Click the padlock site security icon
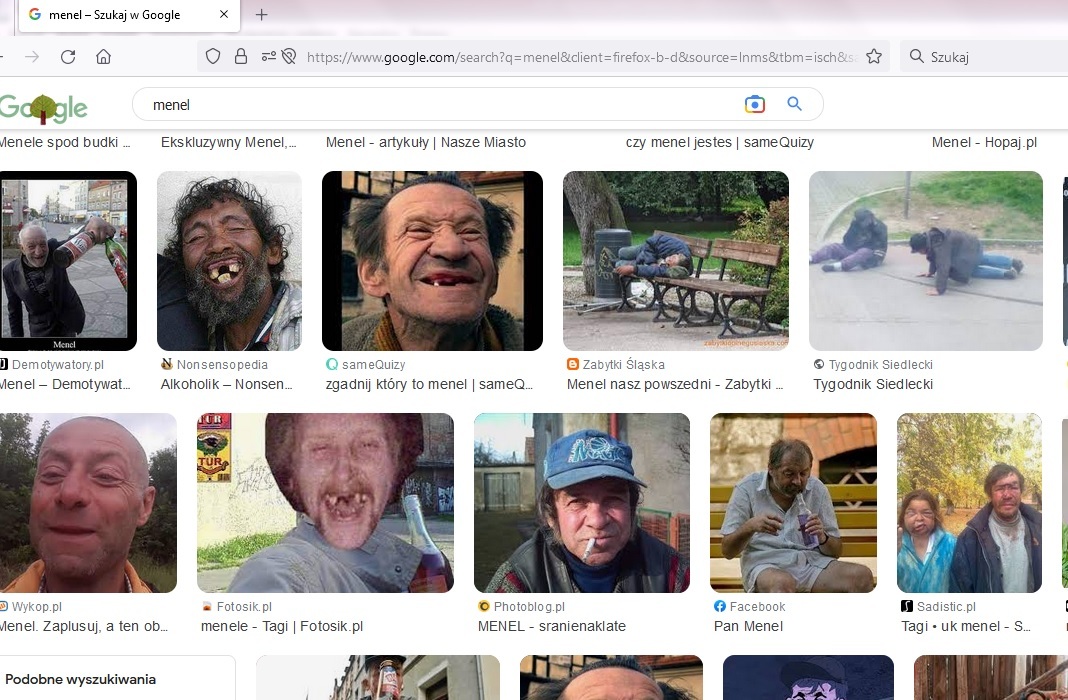This screenshot has height=700, width=1068. pyautogui.click(x=240, y=57)
